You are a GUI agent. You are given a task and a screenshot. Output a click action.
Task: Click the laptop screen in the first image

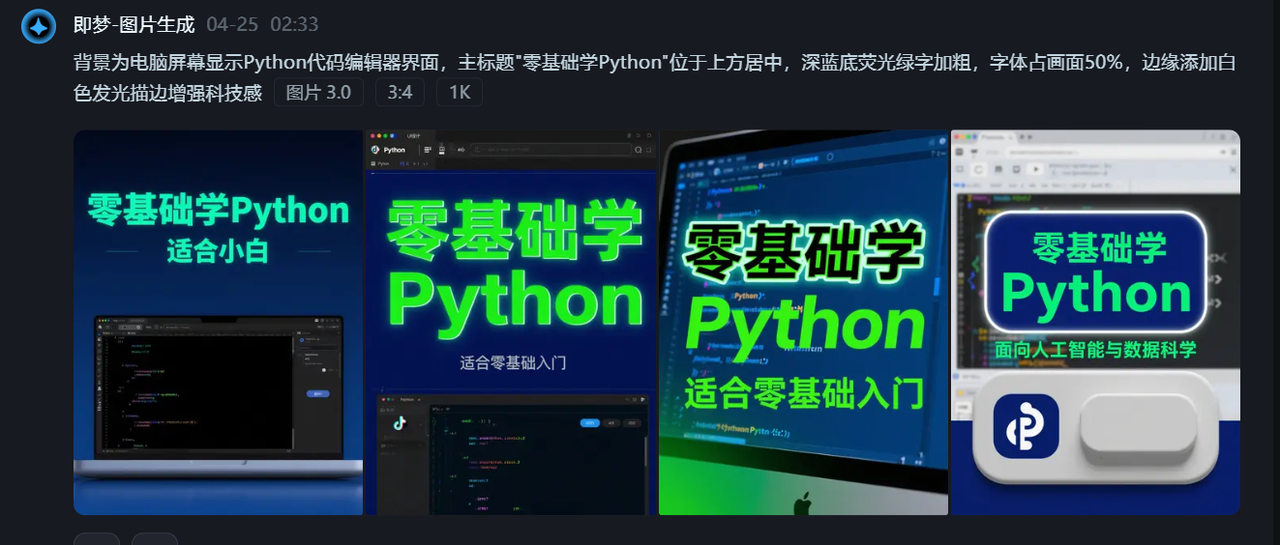point(218,385)
